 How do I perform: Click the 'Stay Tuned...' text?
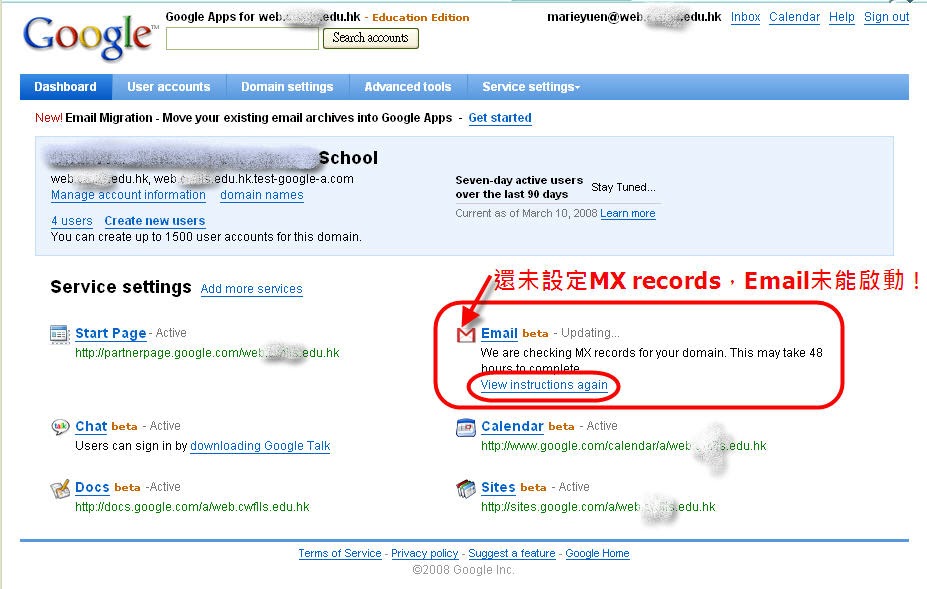(623, 187)
